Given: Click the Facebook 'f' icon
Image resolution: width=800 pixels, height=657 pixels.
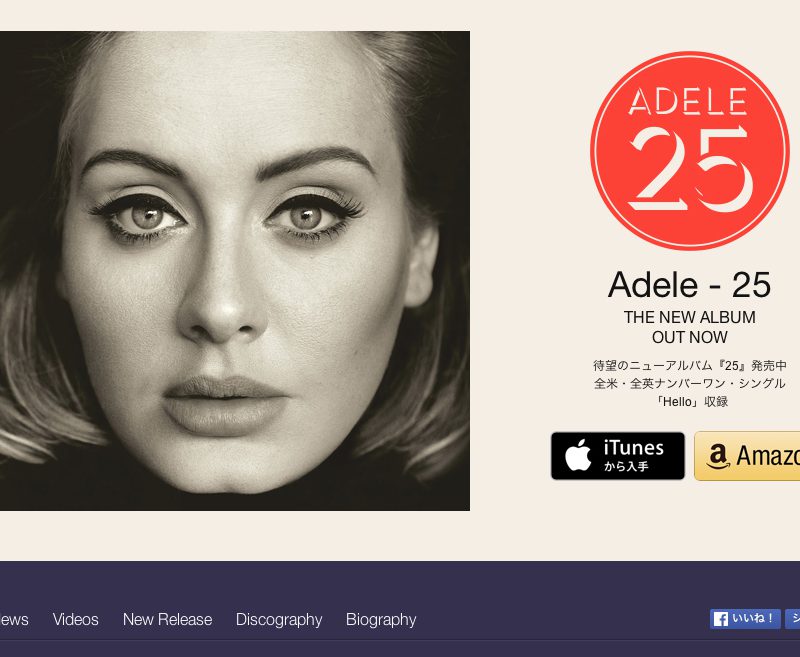Looking at the screenshot, I should coord(721,619).
